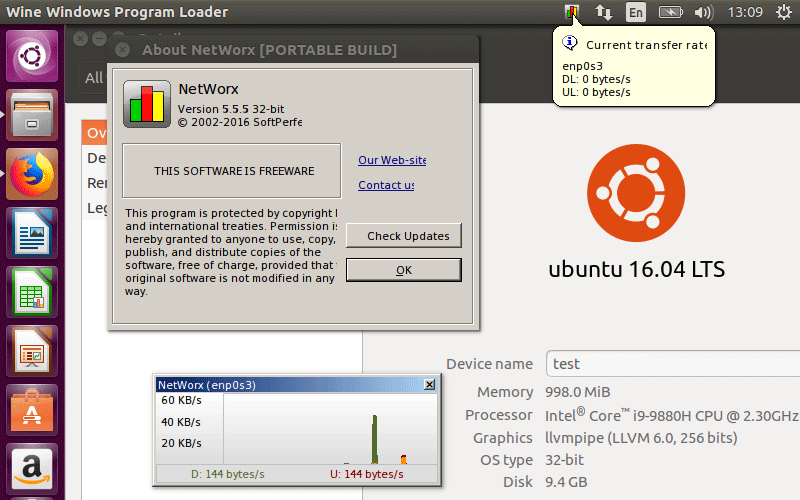Click the NetWorx traffic graph area
The height and width of the screenshot is (500, 800).
pos(330,429)
